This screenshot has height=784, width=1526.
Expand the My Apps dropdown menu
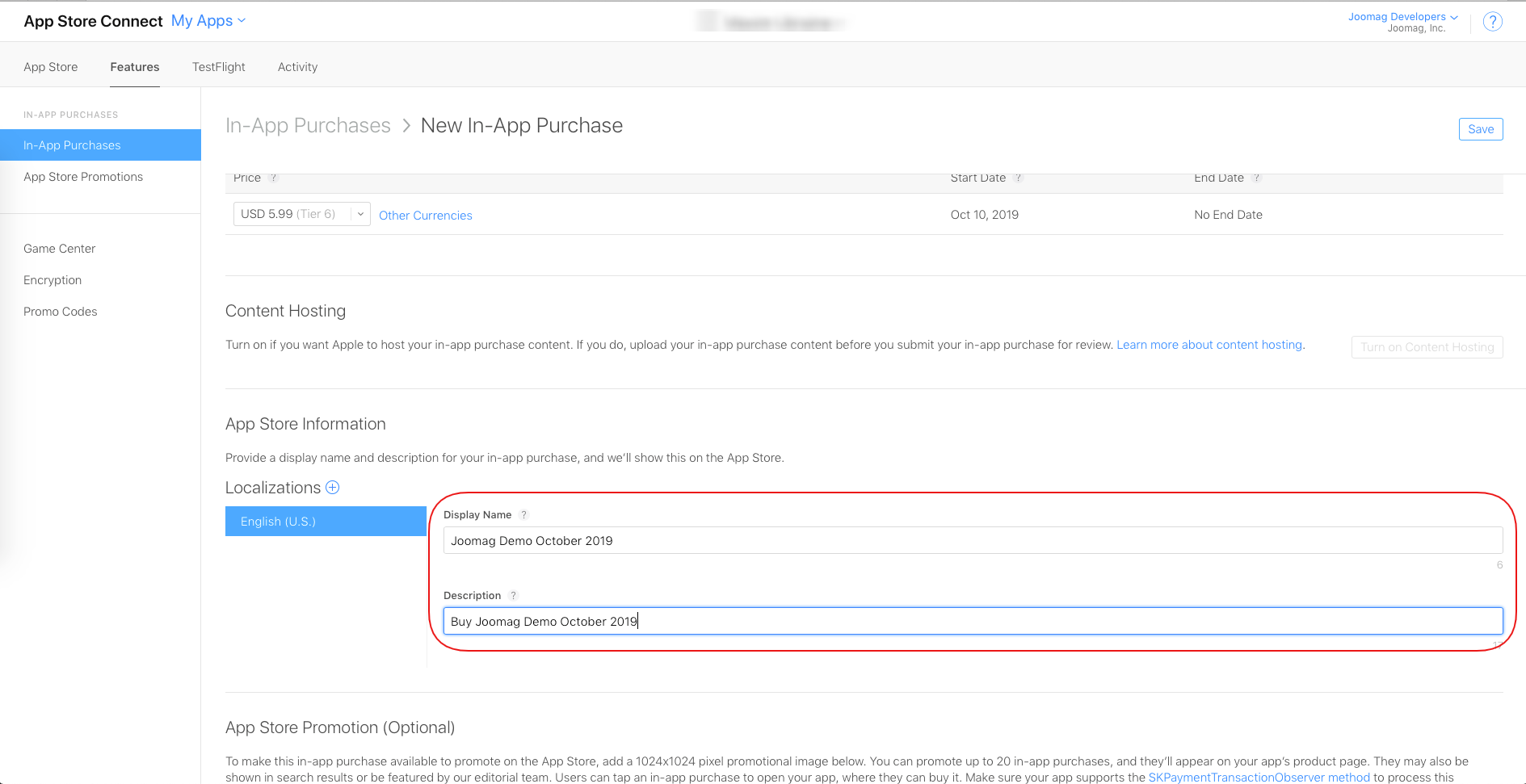pos(208,21)
